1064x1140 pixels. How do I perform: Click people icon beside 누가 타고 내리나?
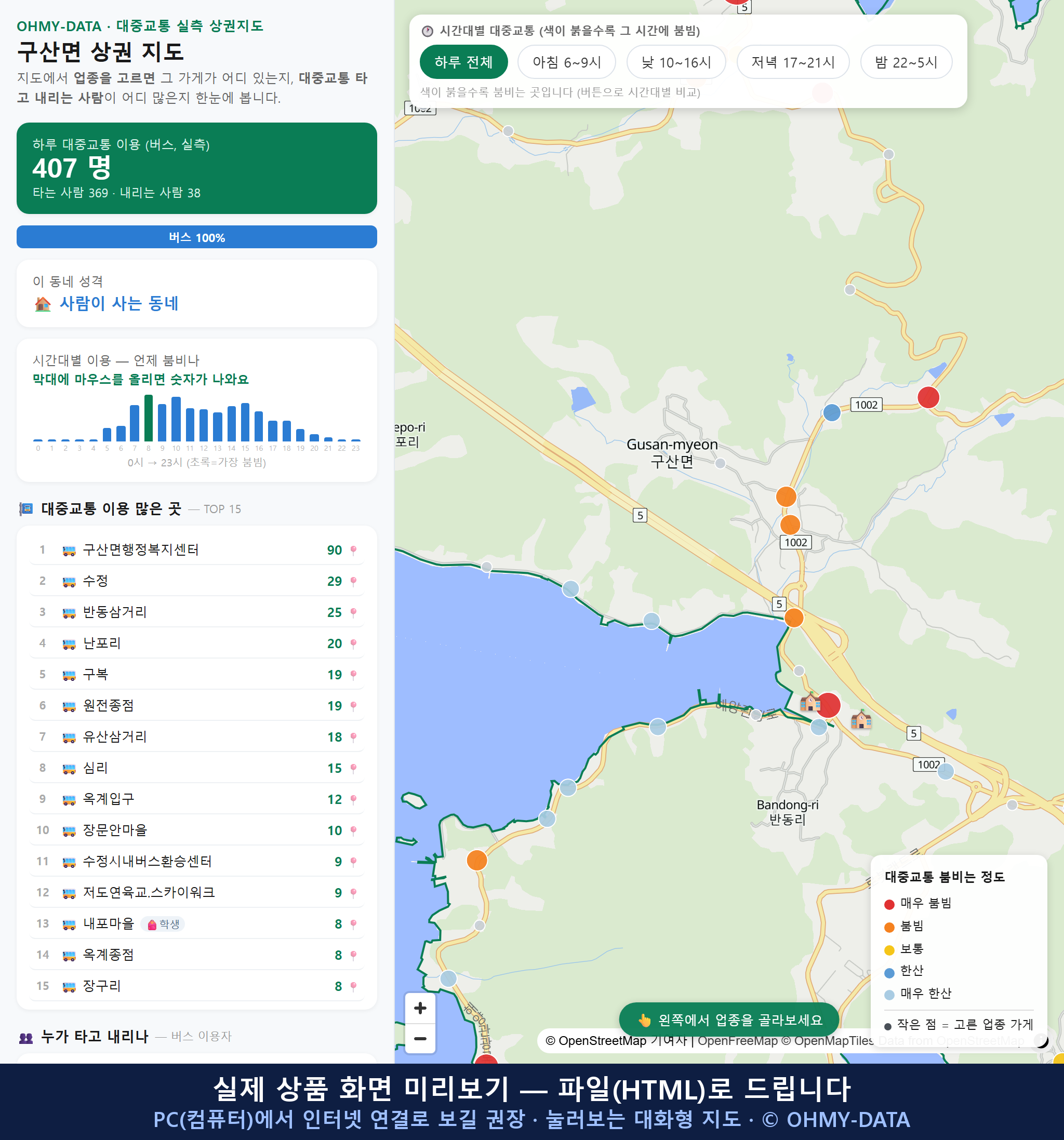tap(26, 1037)
